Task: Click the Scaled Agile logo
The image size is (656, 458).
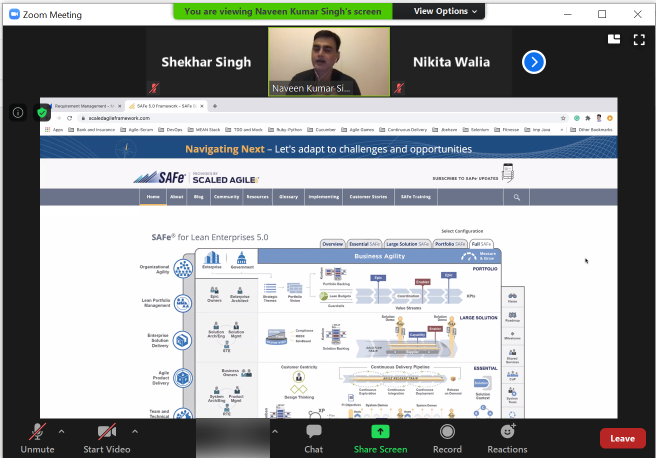Action: (226, 179)
